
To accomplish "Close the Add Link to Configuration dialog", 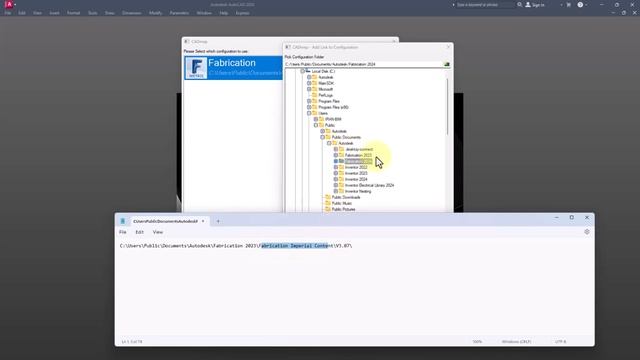I will pos(448,47).
